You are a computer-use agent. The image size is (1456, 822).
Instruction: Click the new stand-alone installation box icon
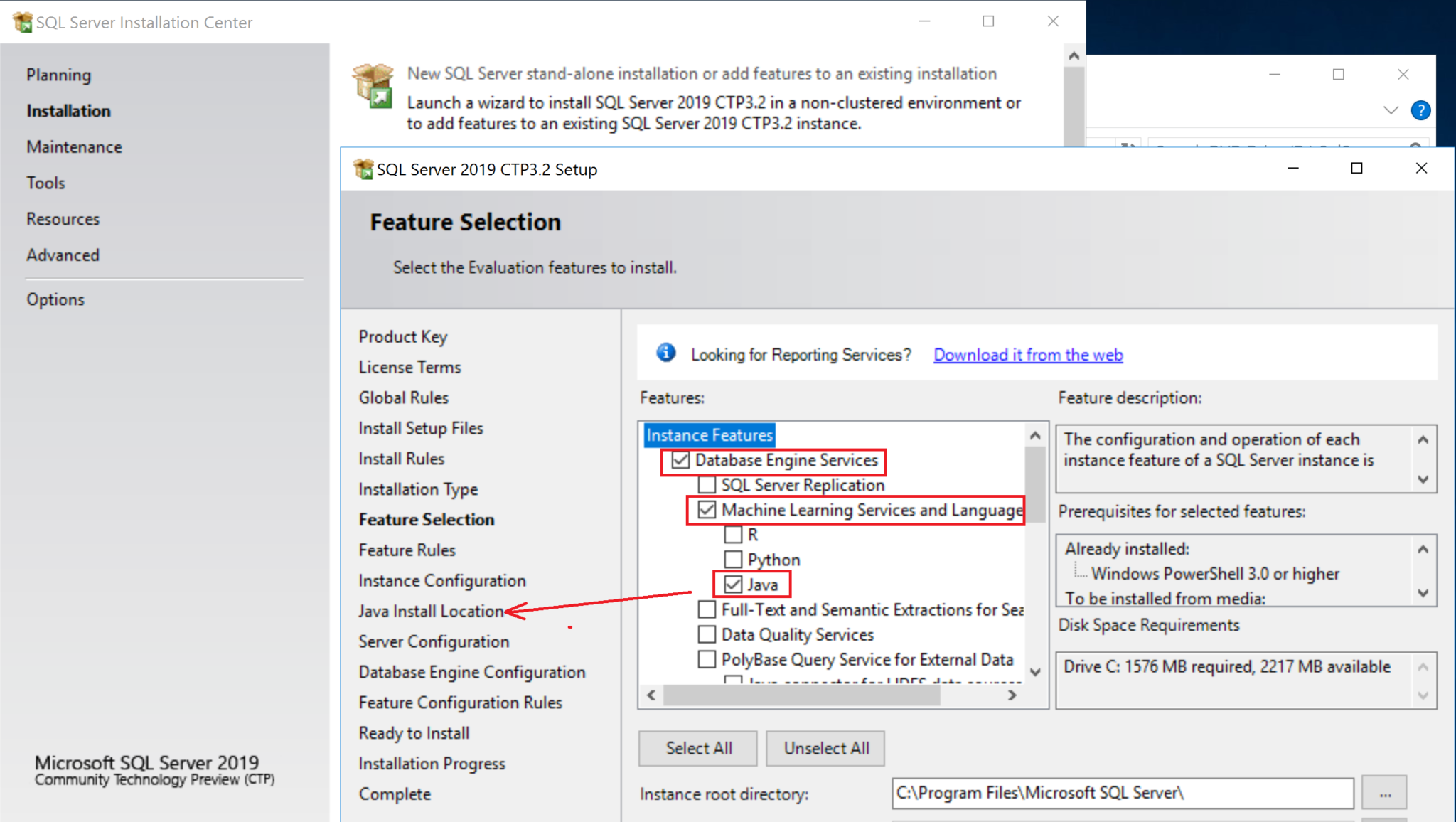click(373, 86)
